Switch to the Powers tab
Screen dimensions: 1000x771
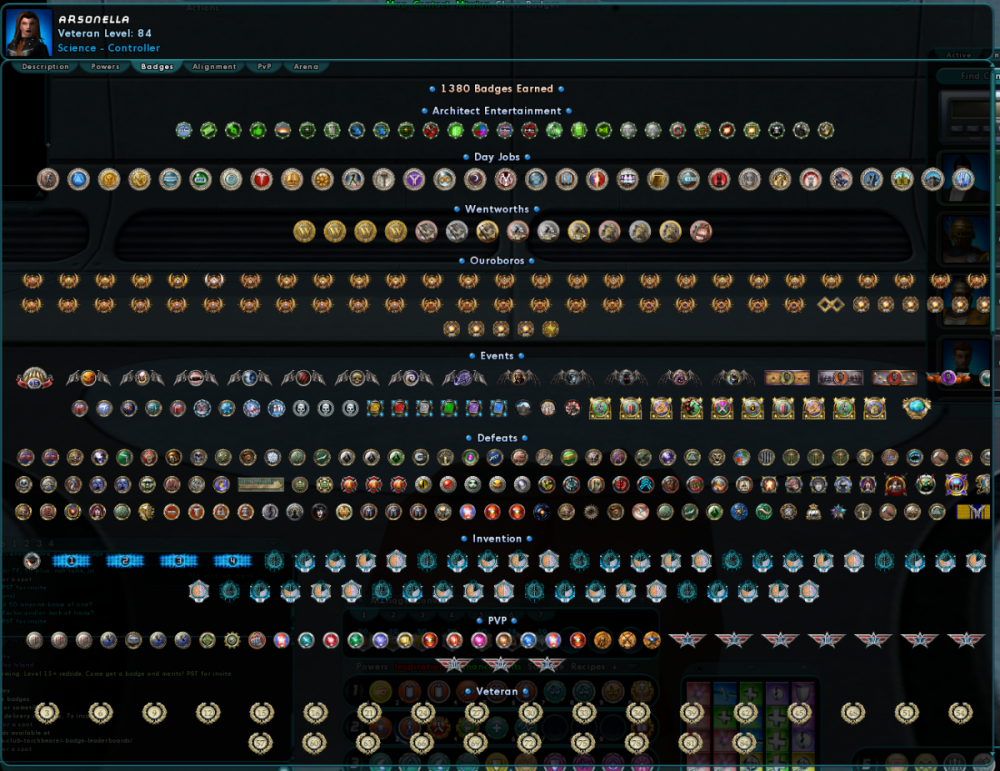point(105,66)
